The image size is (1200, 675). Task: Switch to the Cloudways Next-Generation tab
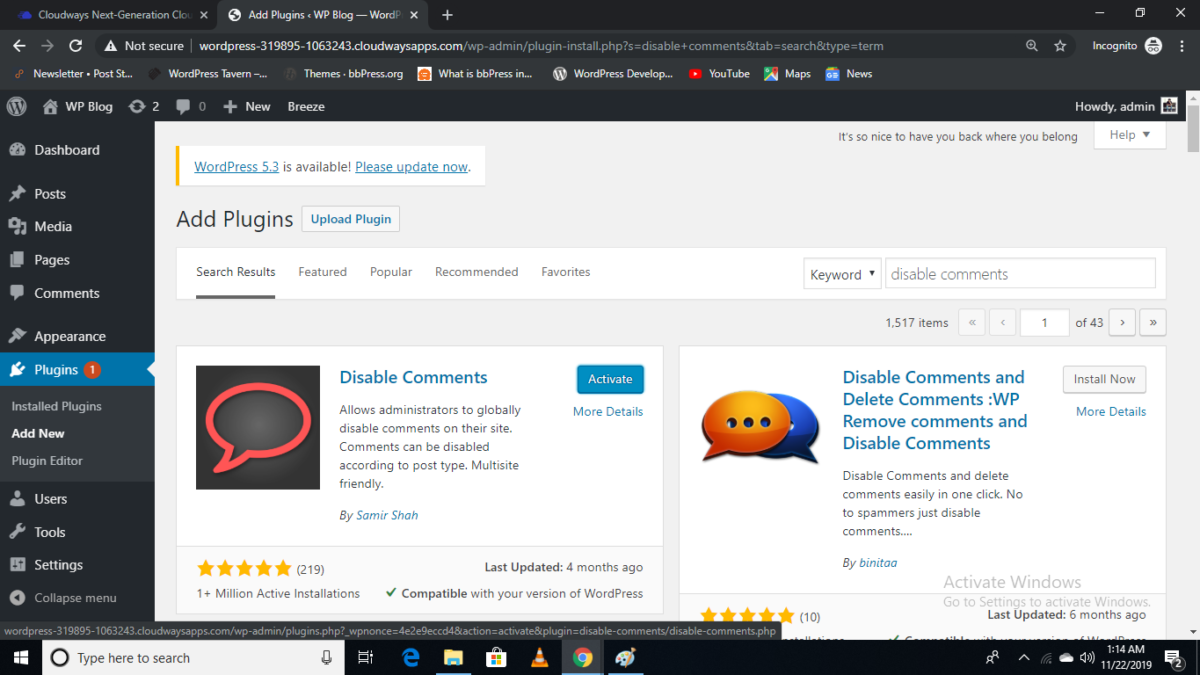[115, 15]
